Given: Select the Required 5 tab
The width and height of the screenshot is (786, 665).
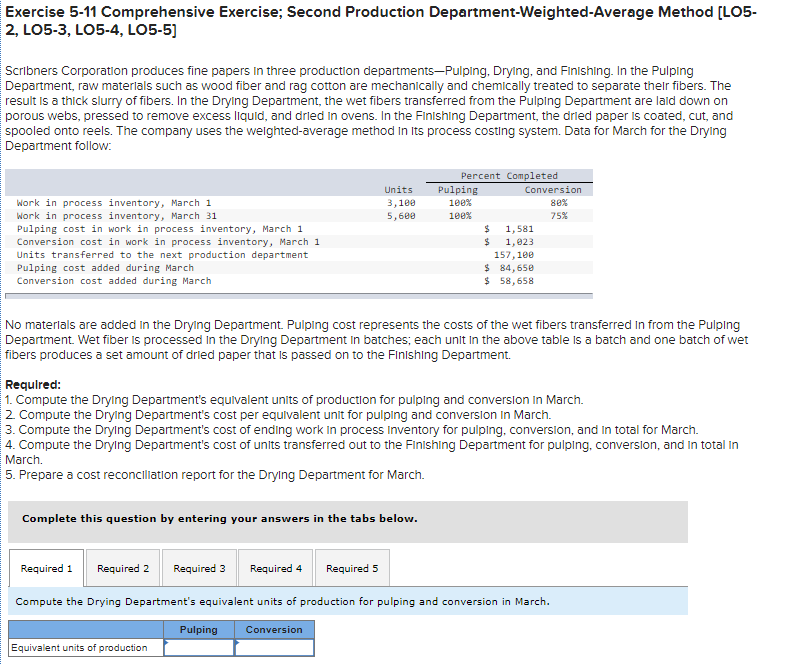Looking at the screenshot, I should pyautogui.click(x=352, y=568).
